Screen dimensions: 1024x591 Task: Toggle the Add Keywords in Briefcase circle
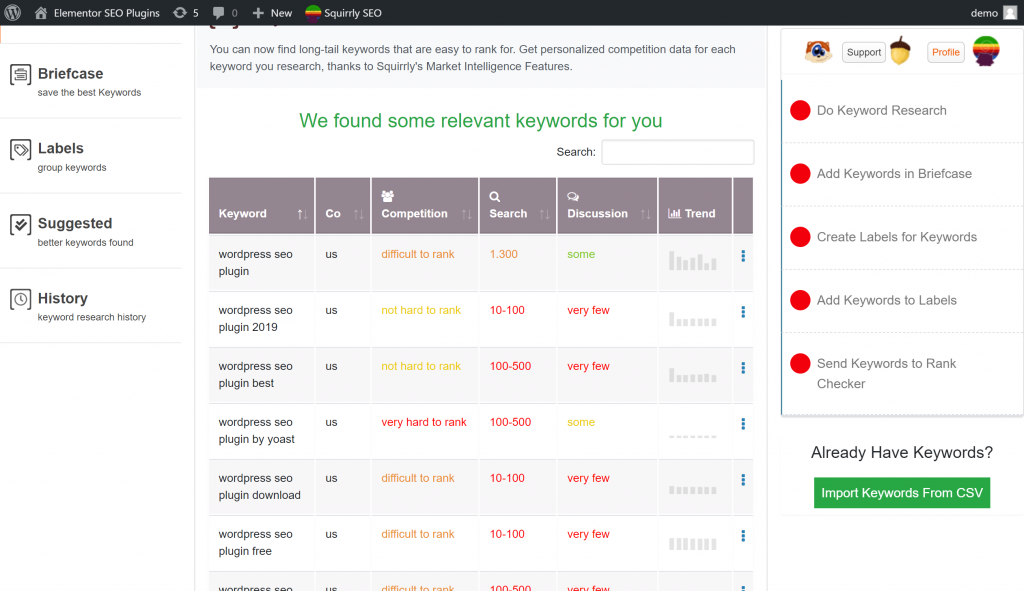coord(800,174)
